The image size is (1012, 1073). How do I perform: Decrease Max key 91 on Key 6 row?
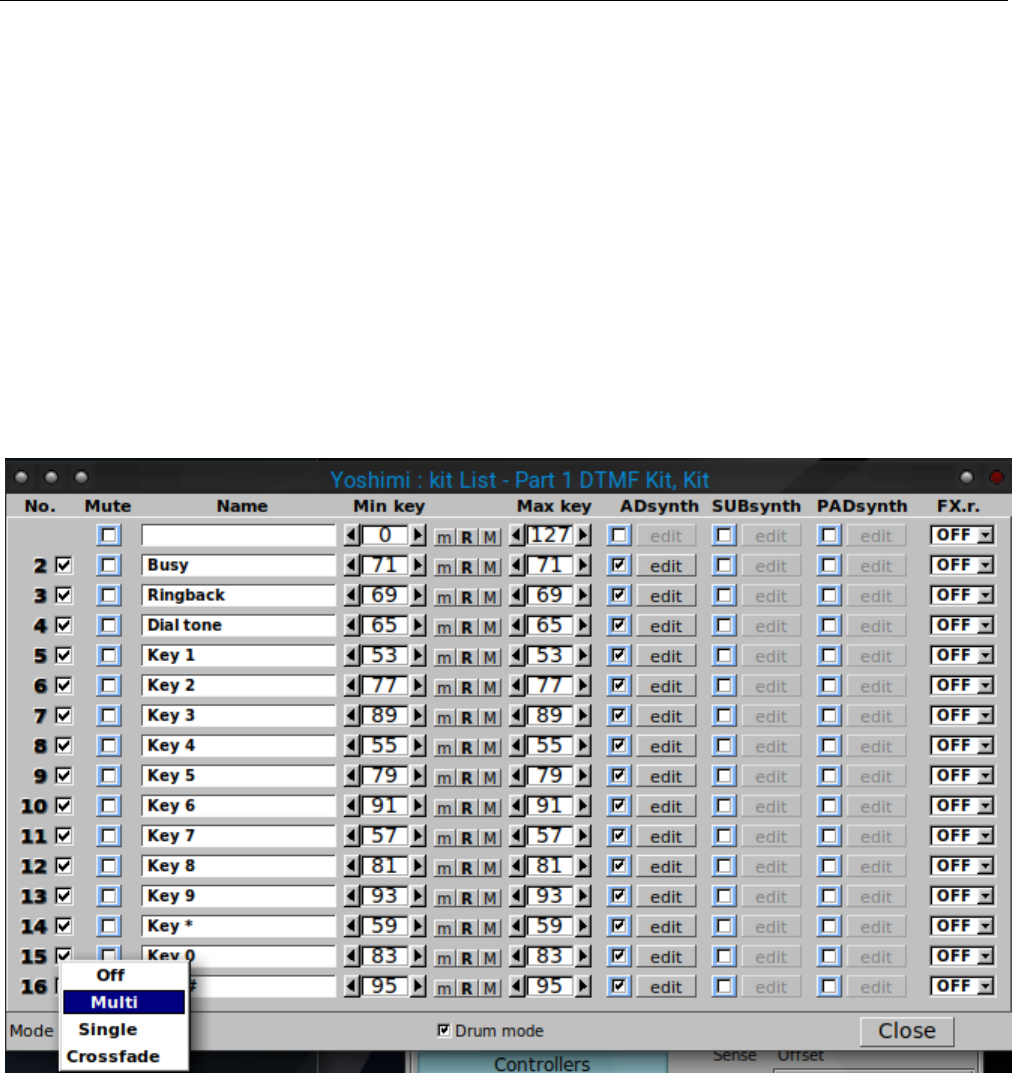(x=517, y=806)
